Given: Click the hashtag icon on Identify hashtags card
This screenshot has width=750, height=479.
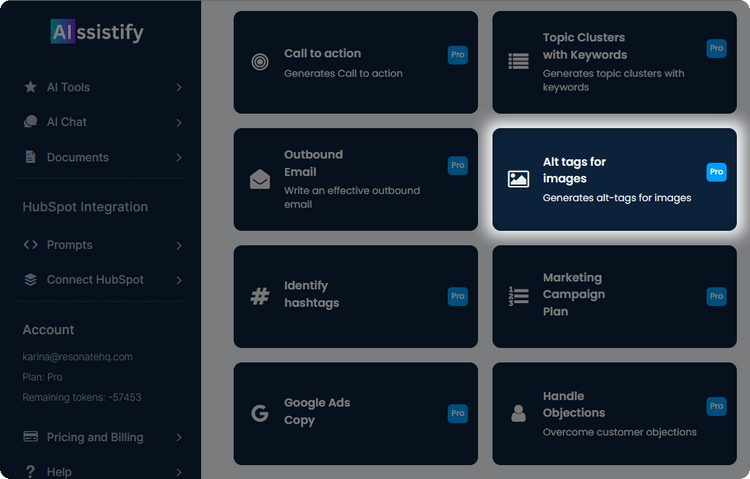Looking at the screenshot, I should tap(260, 296).
